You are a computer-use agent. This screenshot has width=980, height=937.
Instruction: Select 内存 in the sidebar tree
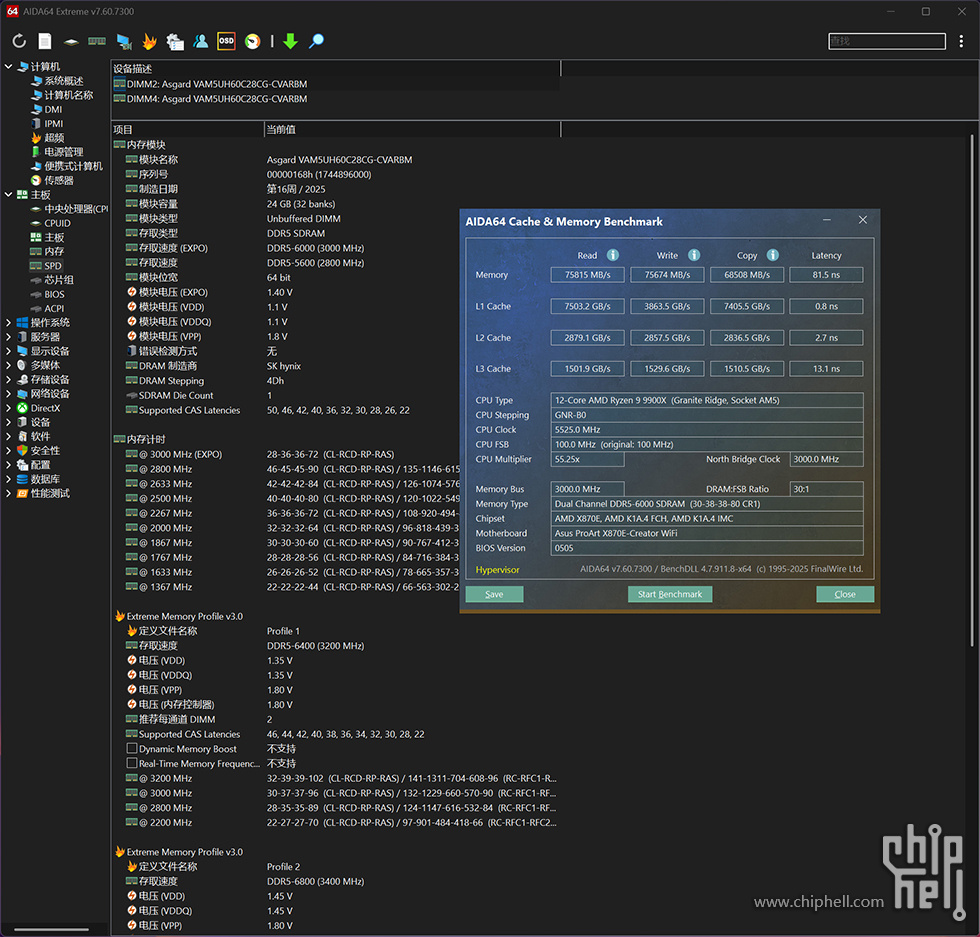click(x=54, y=251)
